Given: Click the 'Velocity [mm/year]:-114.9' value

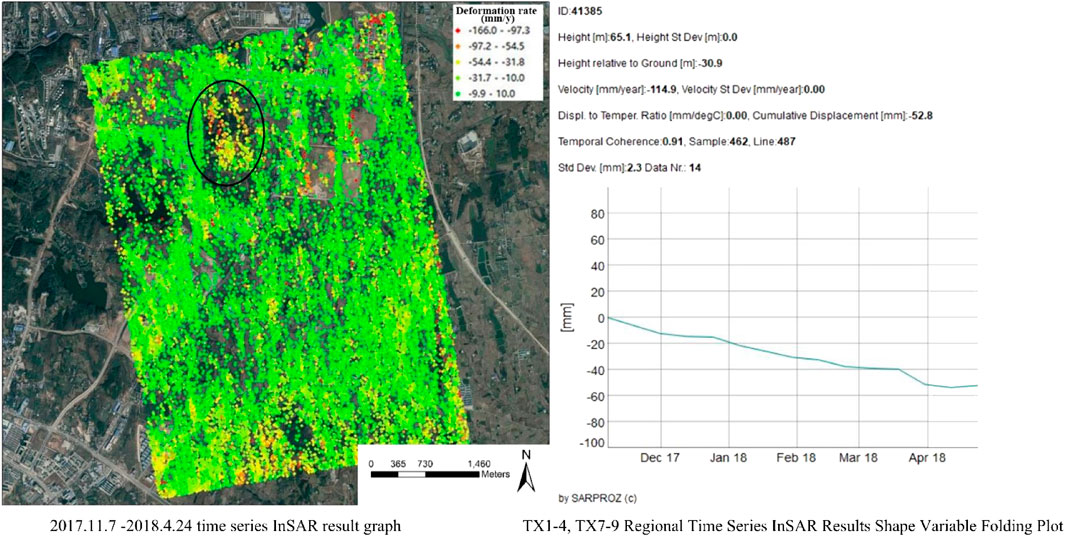Looking at the screenshot, I should (617, 90).
